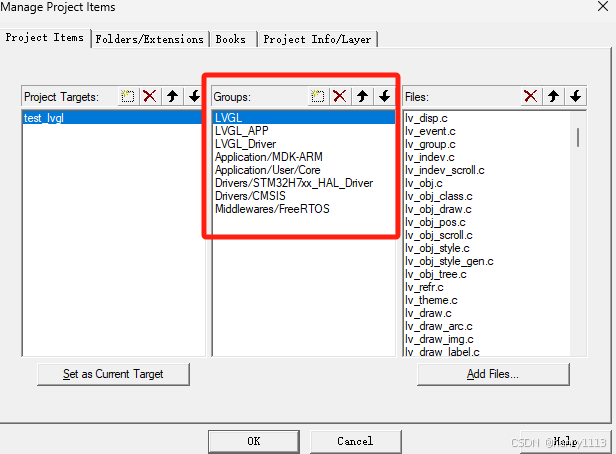Create a new project target

pyautogui.click(x=128, y=96)
